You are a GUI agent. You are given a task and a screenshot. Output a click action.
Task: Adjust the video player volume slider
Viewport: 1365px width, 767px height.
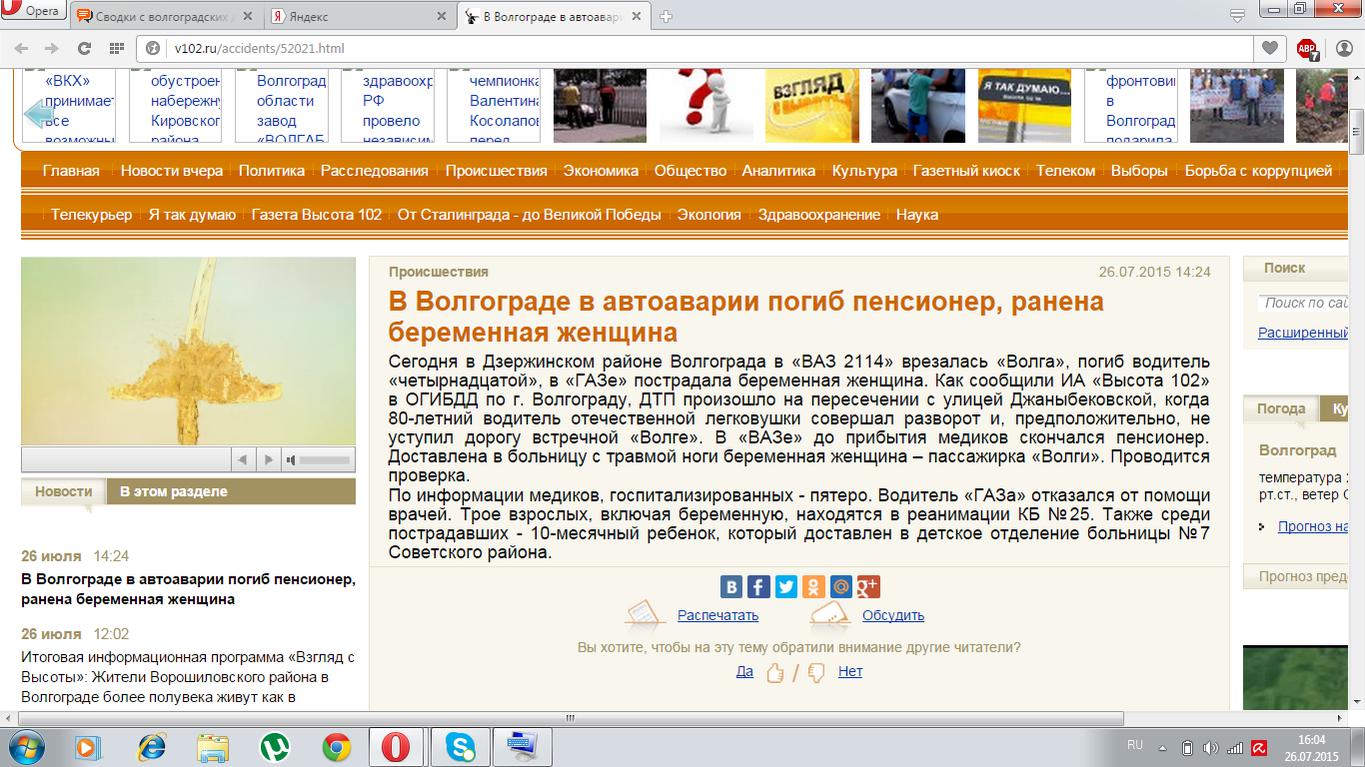pos(324,460)
